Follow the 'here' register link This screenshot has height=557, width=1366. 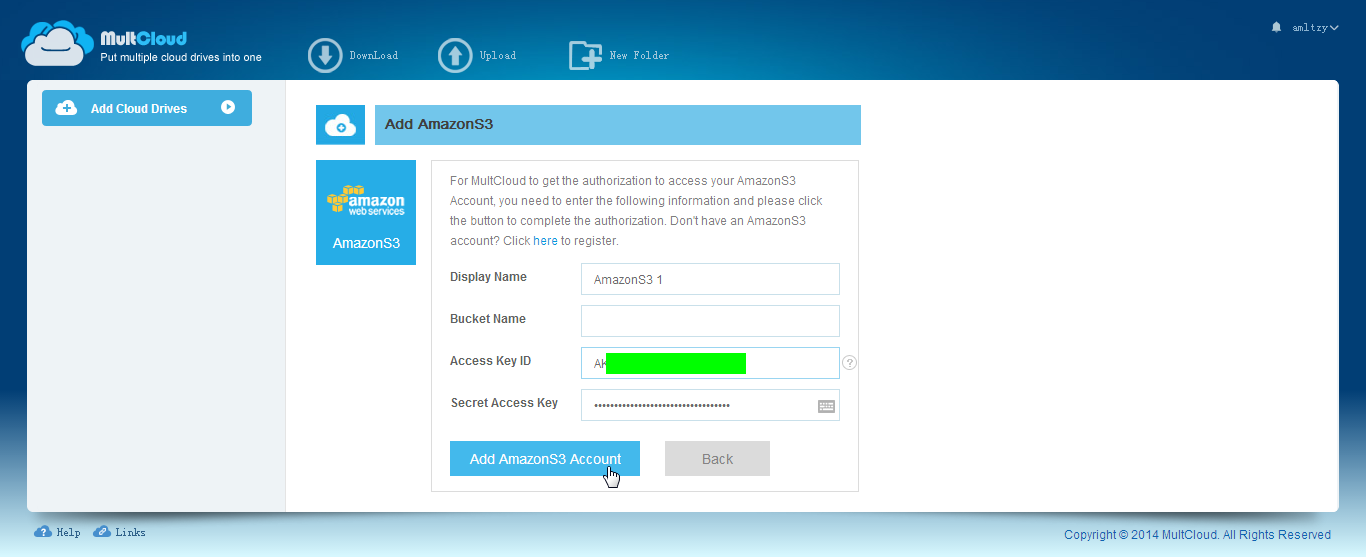(545, 241)
